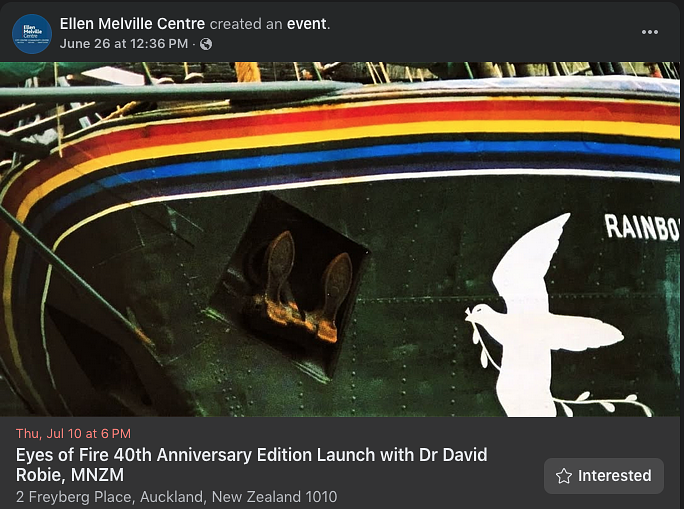Screen dimensions: 684x509
Task: Click the Thu, Jul 10 at 6 PM date
Action: tap(73, 434)
